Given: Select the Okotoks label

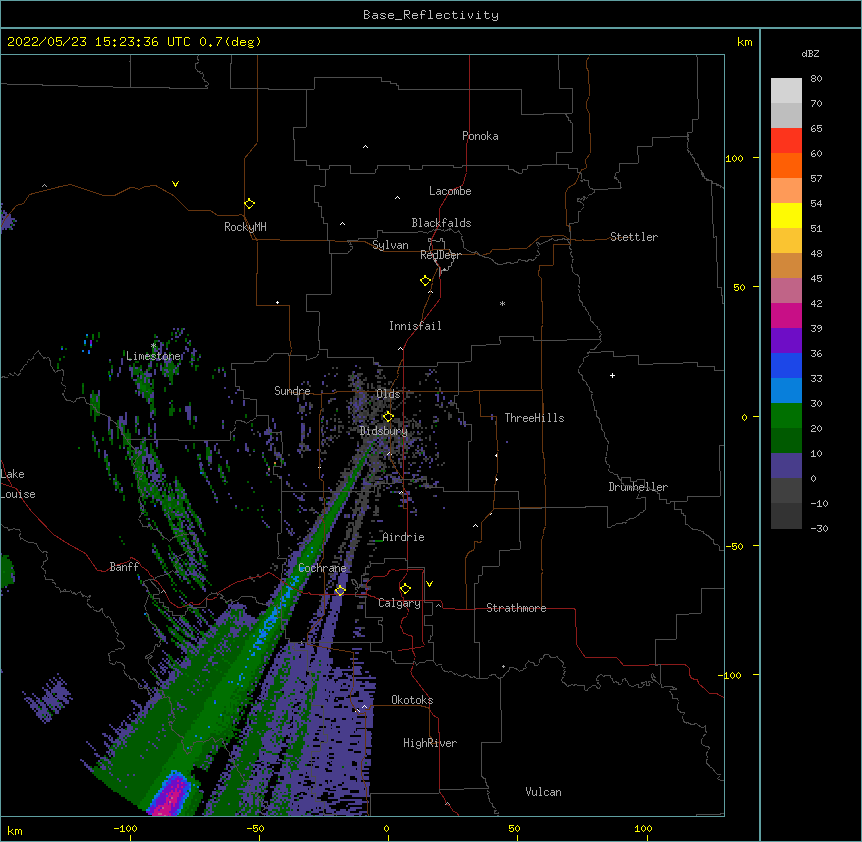Looking at the screenshot, I should 412,700.
